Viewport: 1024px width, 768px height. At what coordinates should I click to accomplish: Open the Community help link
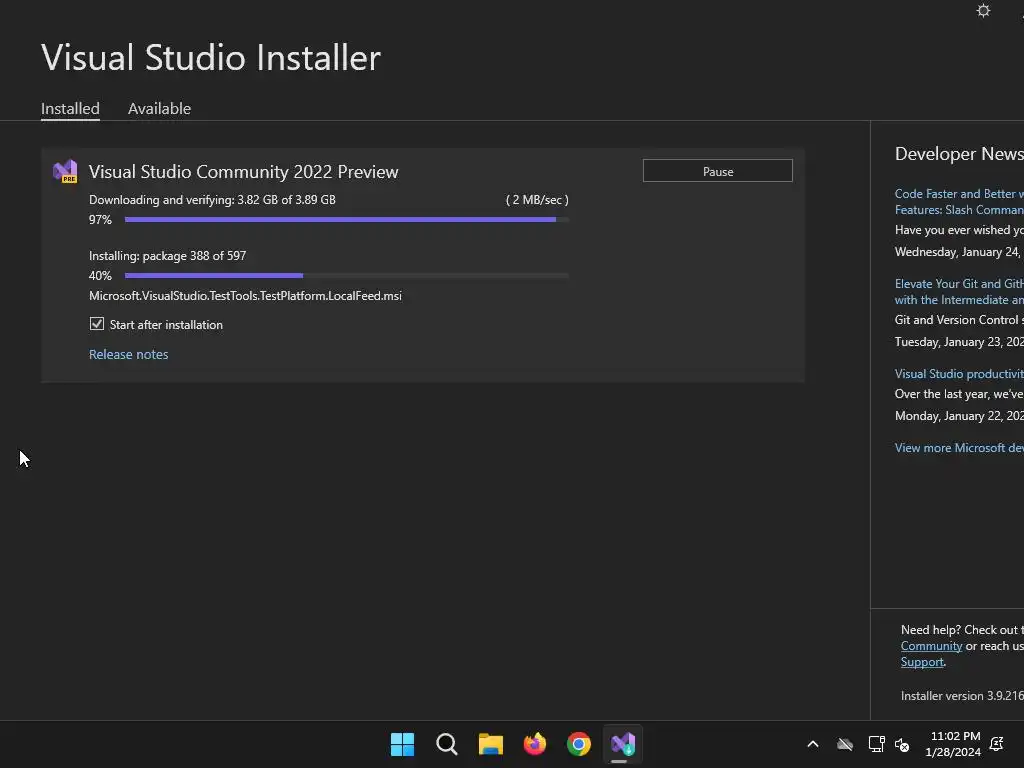[x=931, y=646]
